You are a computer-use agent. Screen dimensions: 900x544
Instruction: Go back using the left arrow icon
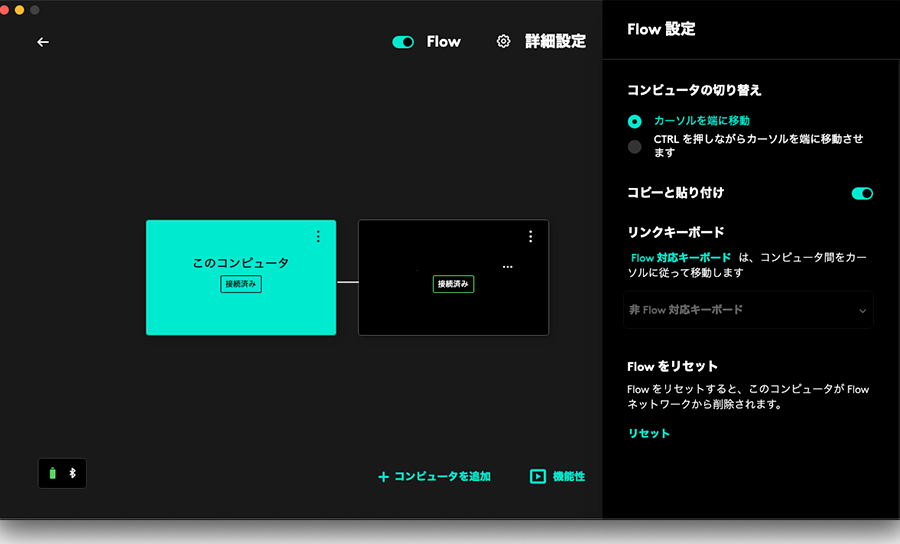pos(43,42)
